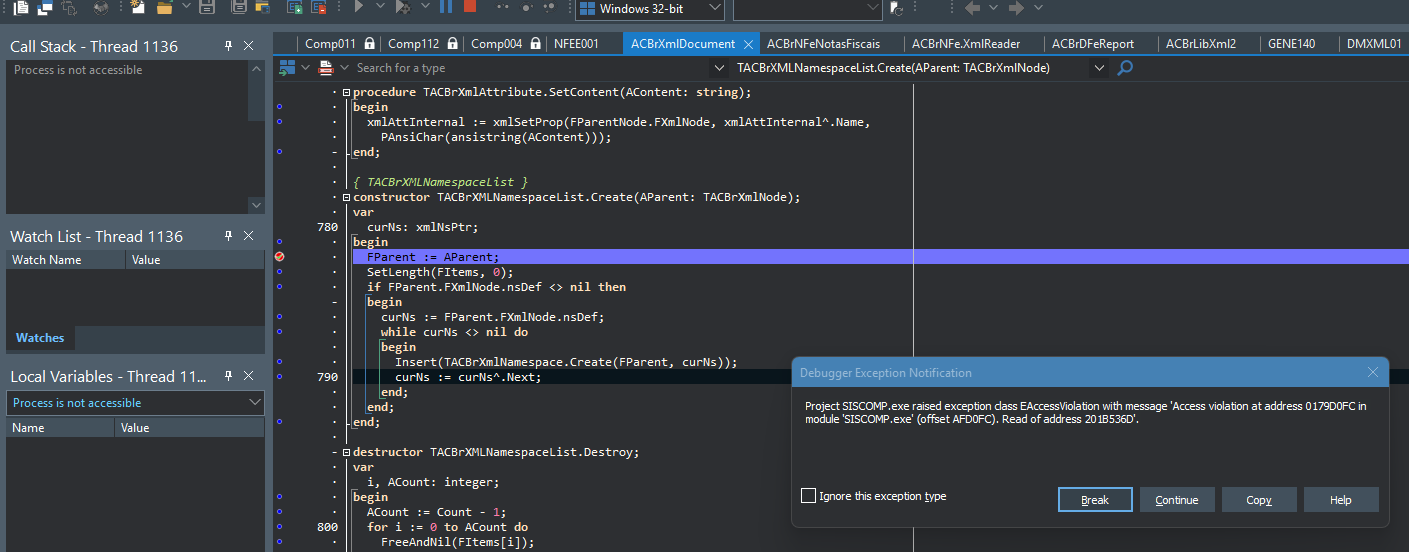Click the Call Stack scrollbar down arrow
1409x552 pixels.
[x=256, y=205]
